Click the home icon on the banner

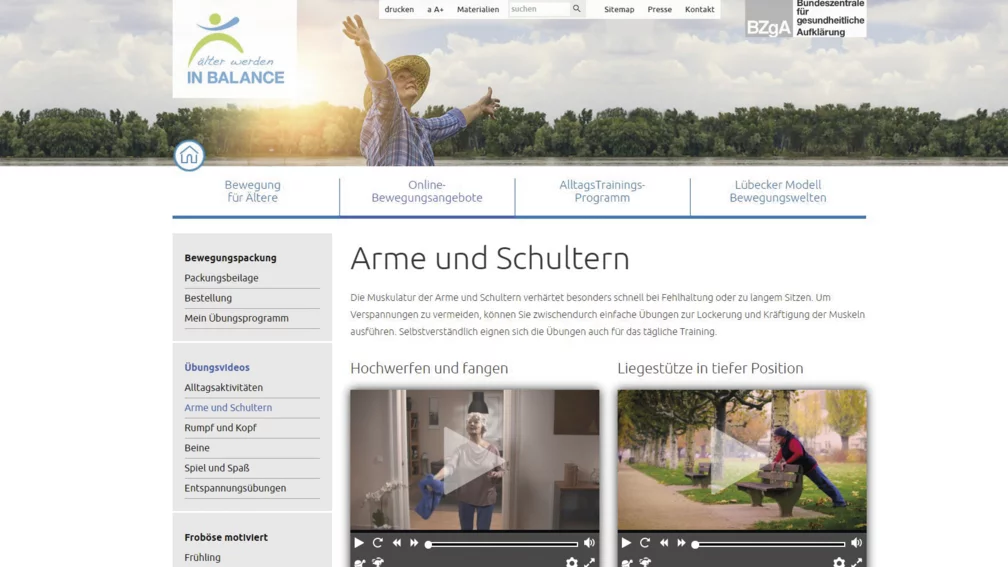pyautogui.click(x=189, y=155)
